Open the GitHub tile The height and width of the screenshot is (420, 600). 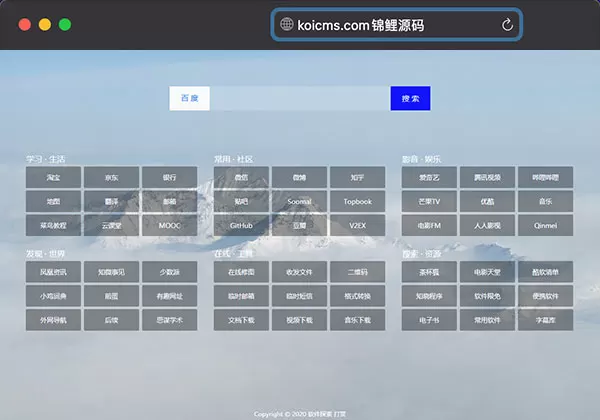(x=241, y=225)
